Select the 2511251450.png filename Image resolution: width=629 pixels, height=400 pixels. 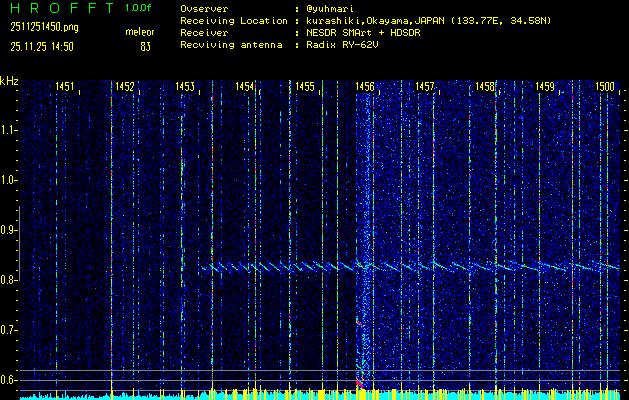(x=44, y=27)
